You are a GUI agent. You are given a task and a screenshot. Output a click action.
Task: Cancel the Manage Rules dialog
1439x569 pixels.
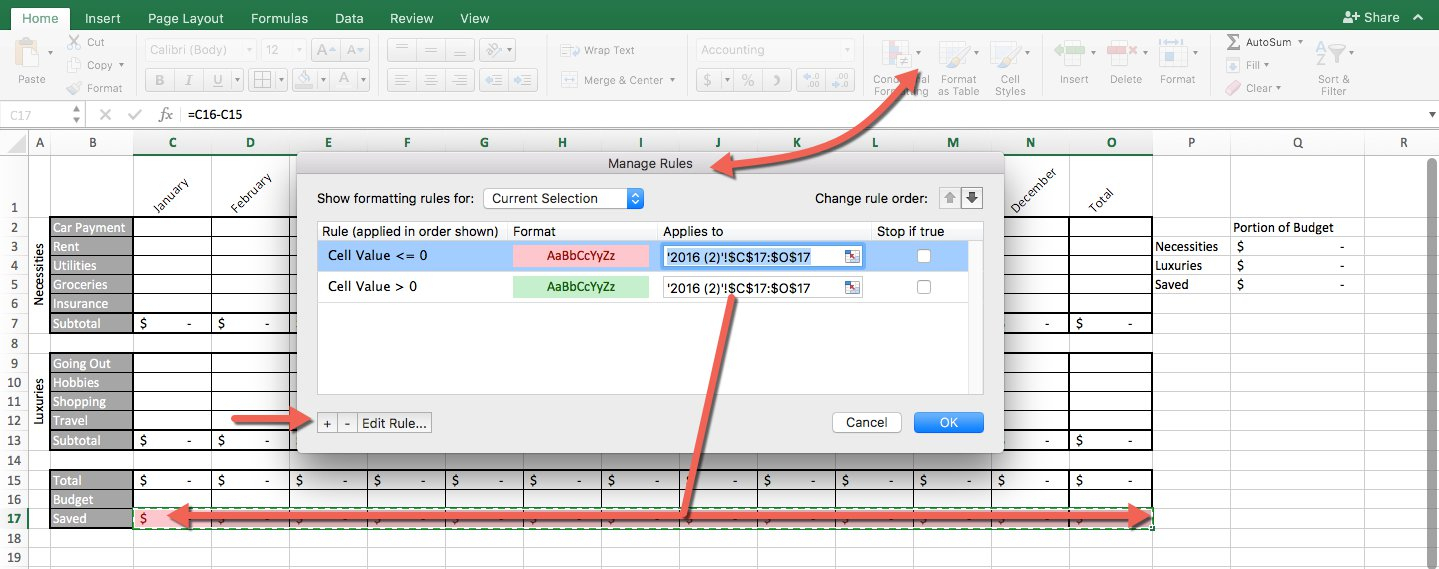pyautogui.click(x=866, y=422)
